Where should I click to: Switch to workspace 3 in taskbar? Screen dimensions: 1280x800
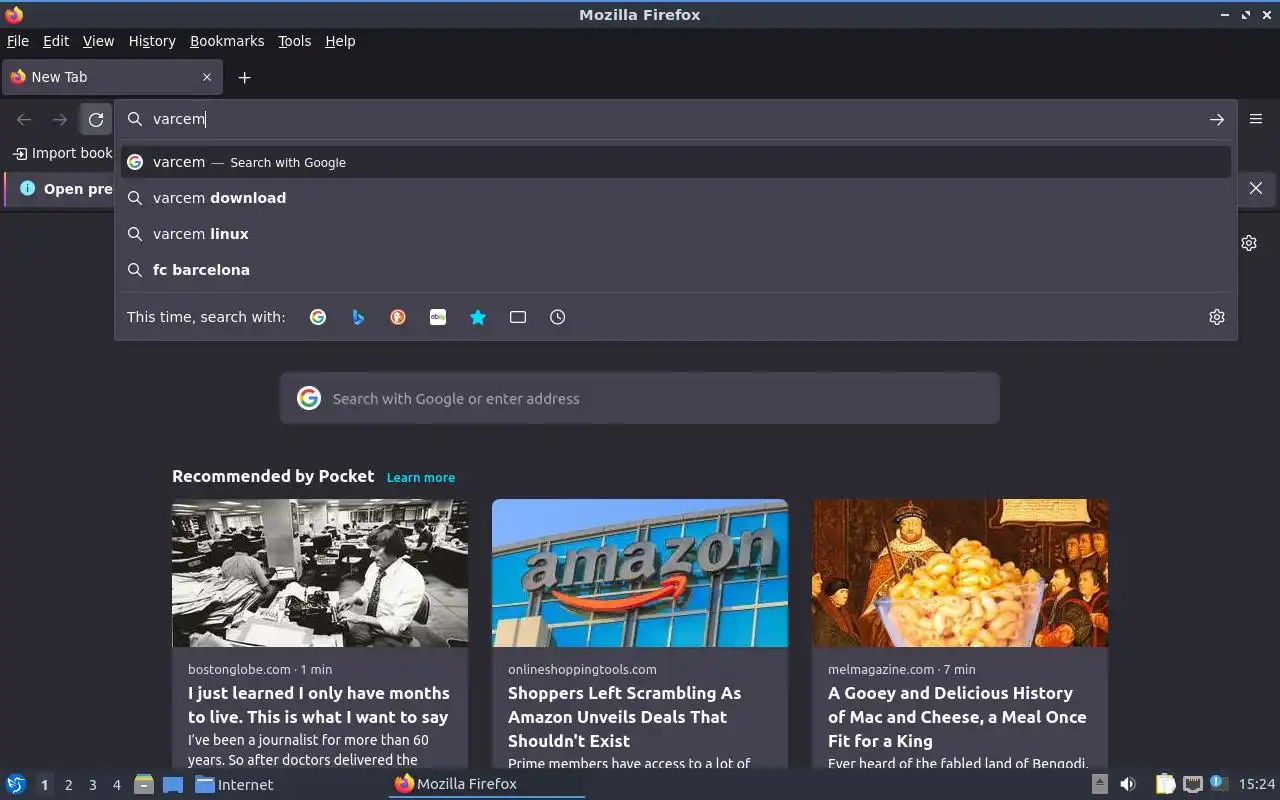click(92, 785)
